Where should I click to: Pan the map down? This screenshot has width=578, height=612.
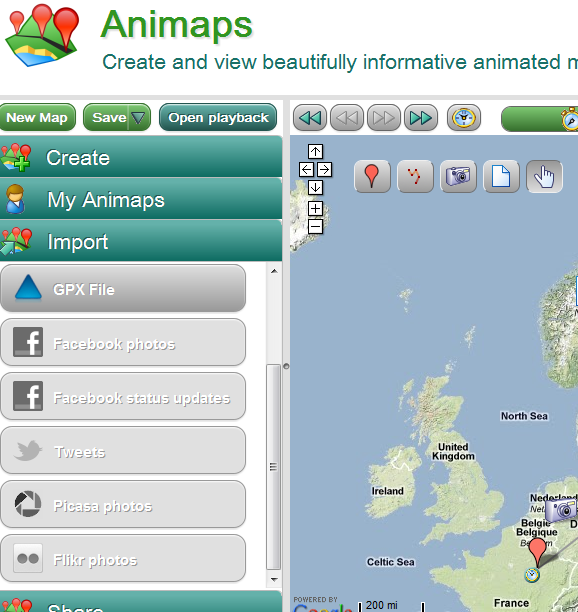tap(315, 188)
